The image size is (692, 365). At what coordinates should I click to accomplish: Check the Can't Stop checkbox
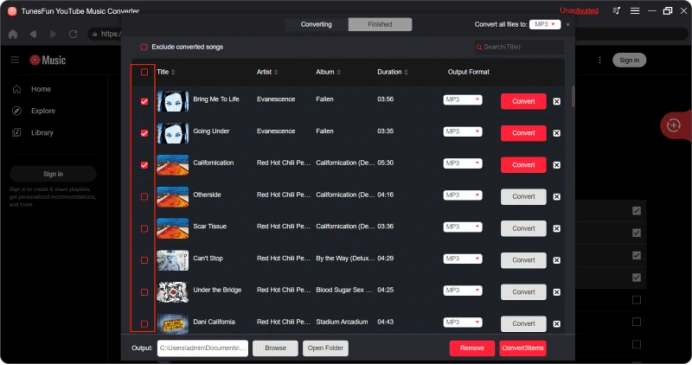click(144, 260)
